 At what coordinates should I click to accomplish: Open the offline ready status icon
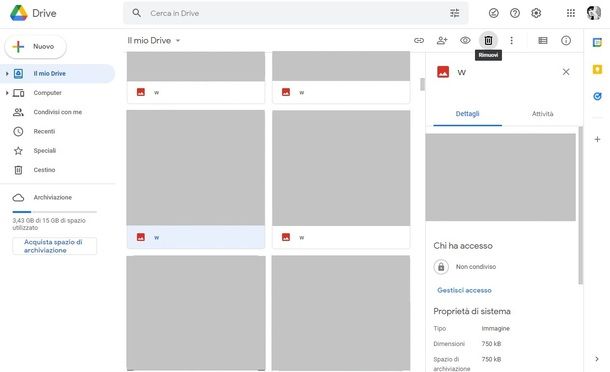pos(494,13)
